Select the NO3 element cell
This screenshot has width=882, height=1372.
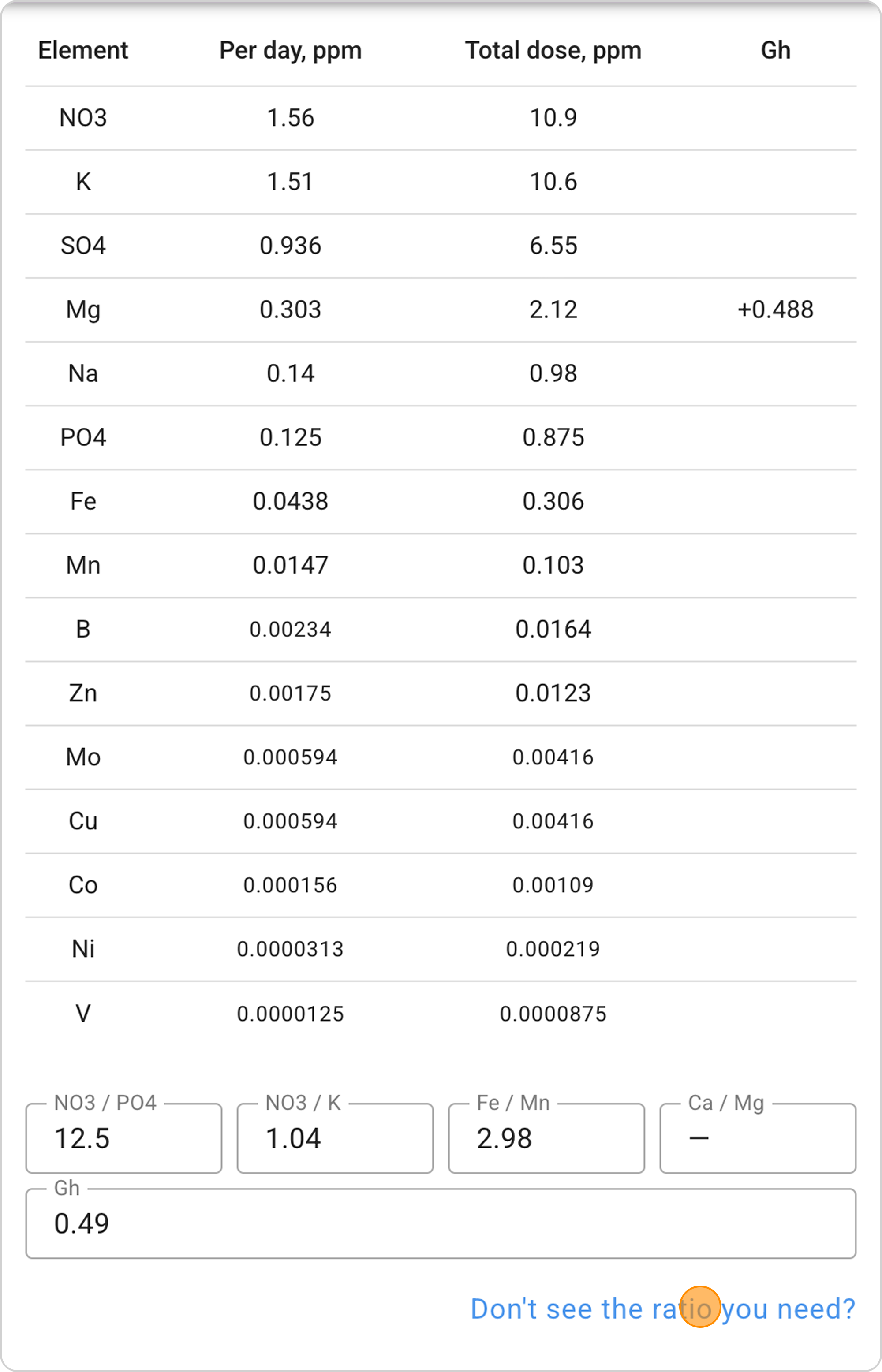(83, 118)
